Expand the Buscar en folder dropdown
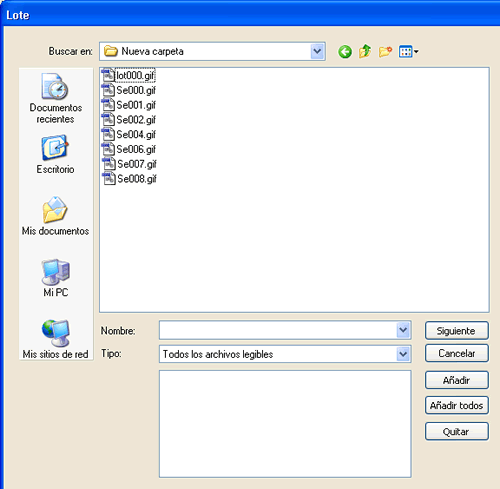 [x=317, y=51]
